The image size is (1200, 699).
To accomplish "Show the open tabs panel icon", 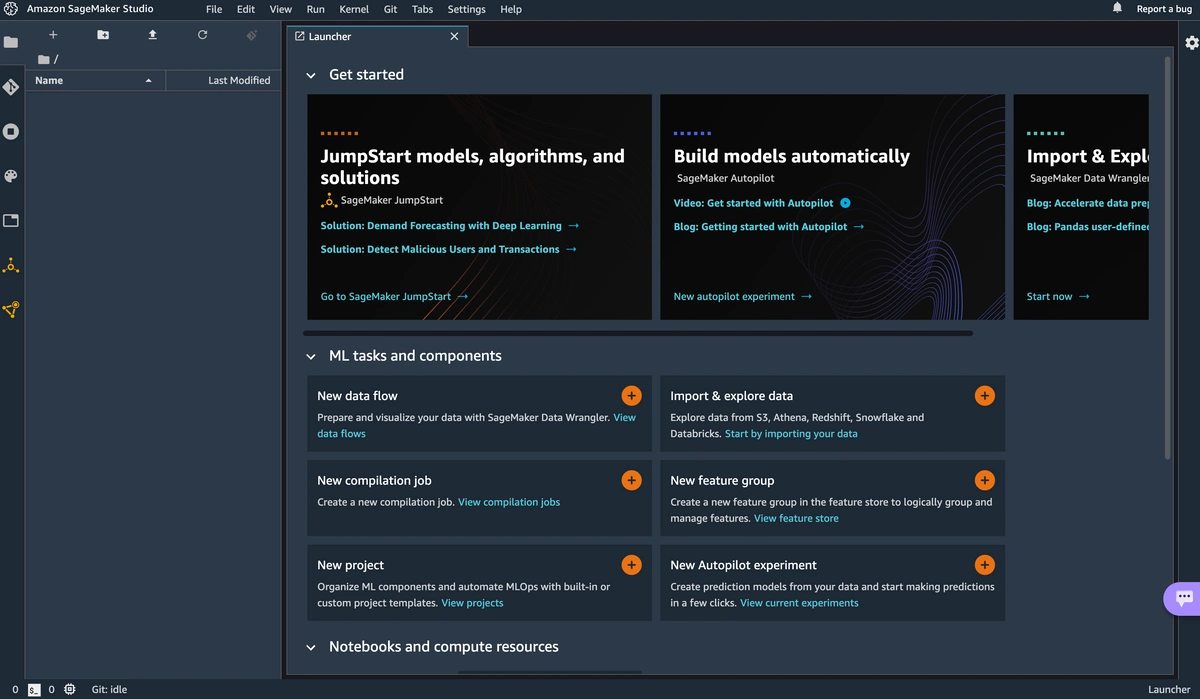I will (x=11, y=220).
